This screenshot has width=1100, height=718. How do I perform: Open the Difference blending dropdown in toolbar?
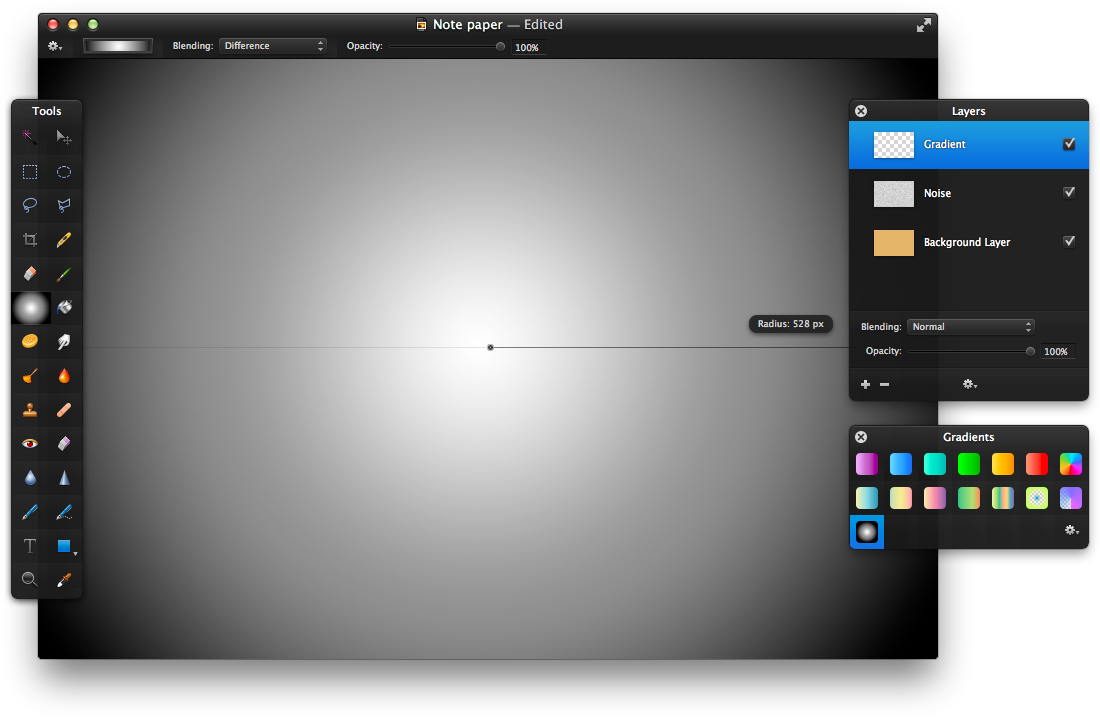point(273,46)
